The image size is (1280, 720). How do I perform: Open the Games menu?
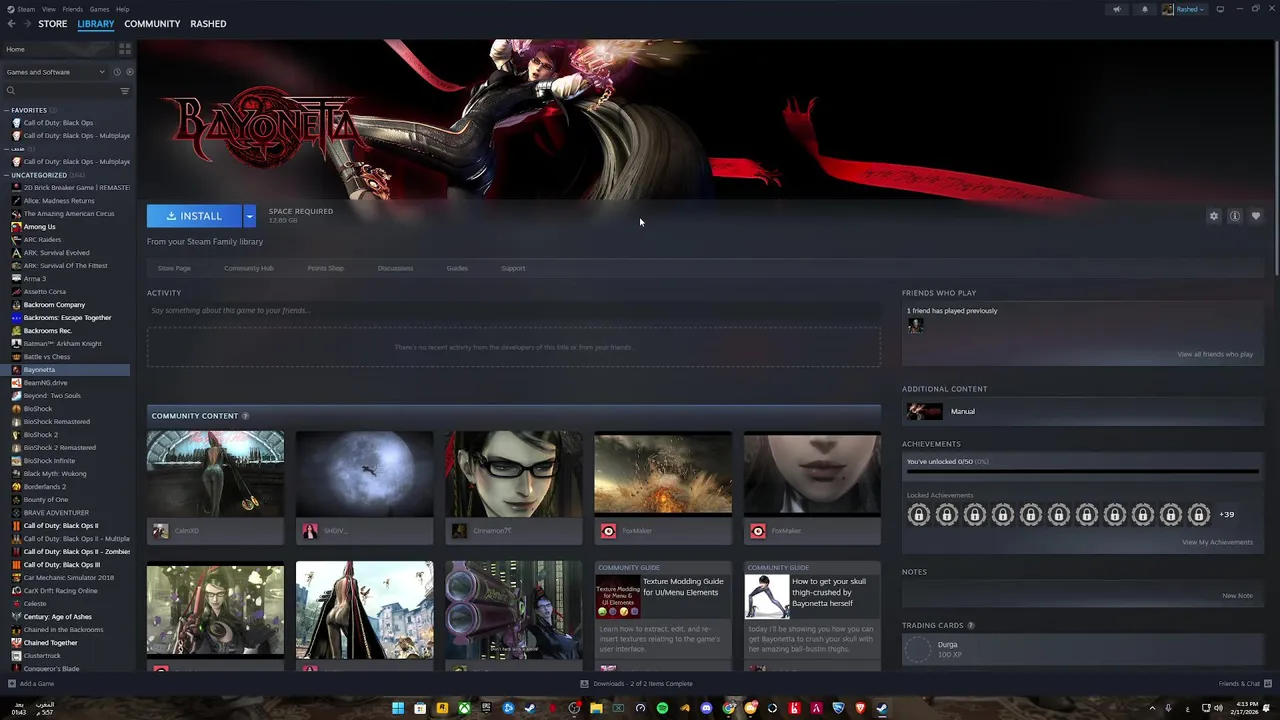coord(99,9)
